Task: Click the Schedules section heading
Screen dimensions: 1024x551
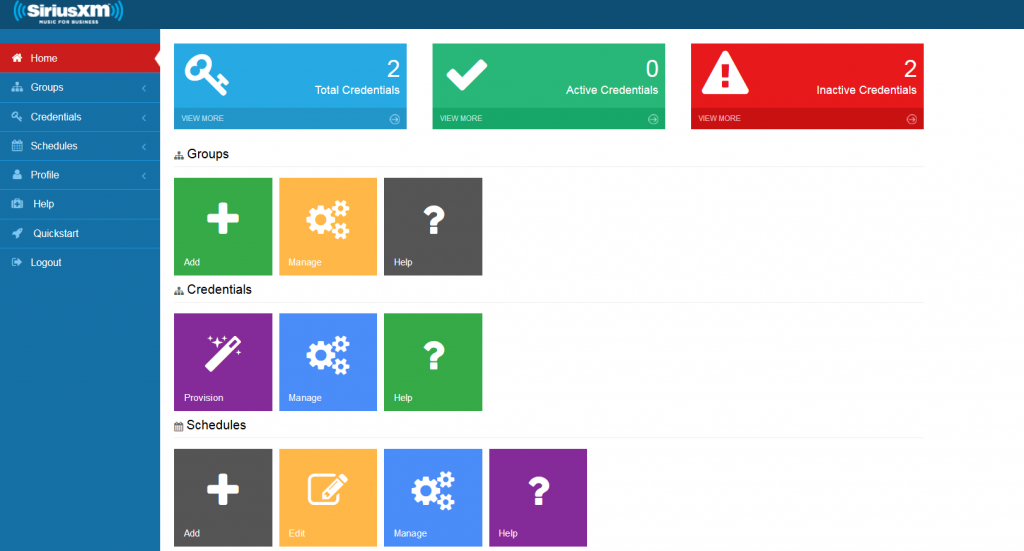Action: [x=216, y=425]
